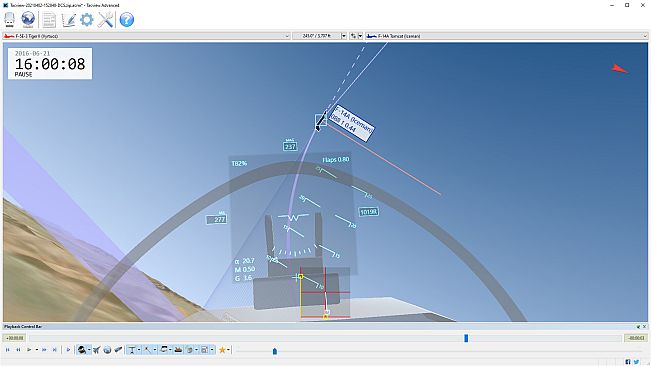Screen dimensions: 651x366
Task: Select the satellite globe view icon
Action: (107, 350)
